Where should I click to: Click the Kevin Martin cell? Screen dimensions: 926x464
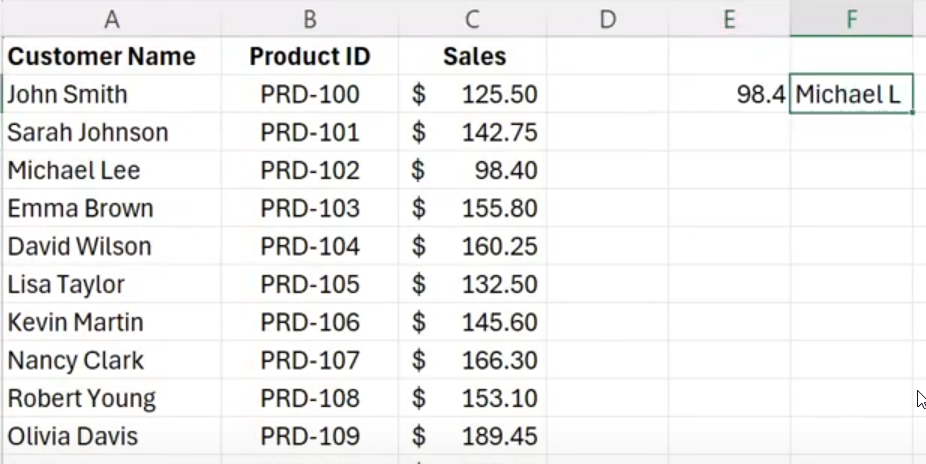(76, 323)
